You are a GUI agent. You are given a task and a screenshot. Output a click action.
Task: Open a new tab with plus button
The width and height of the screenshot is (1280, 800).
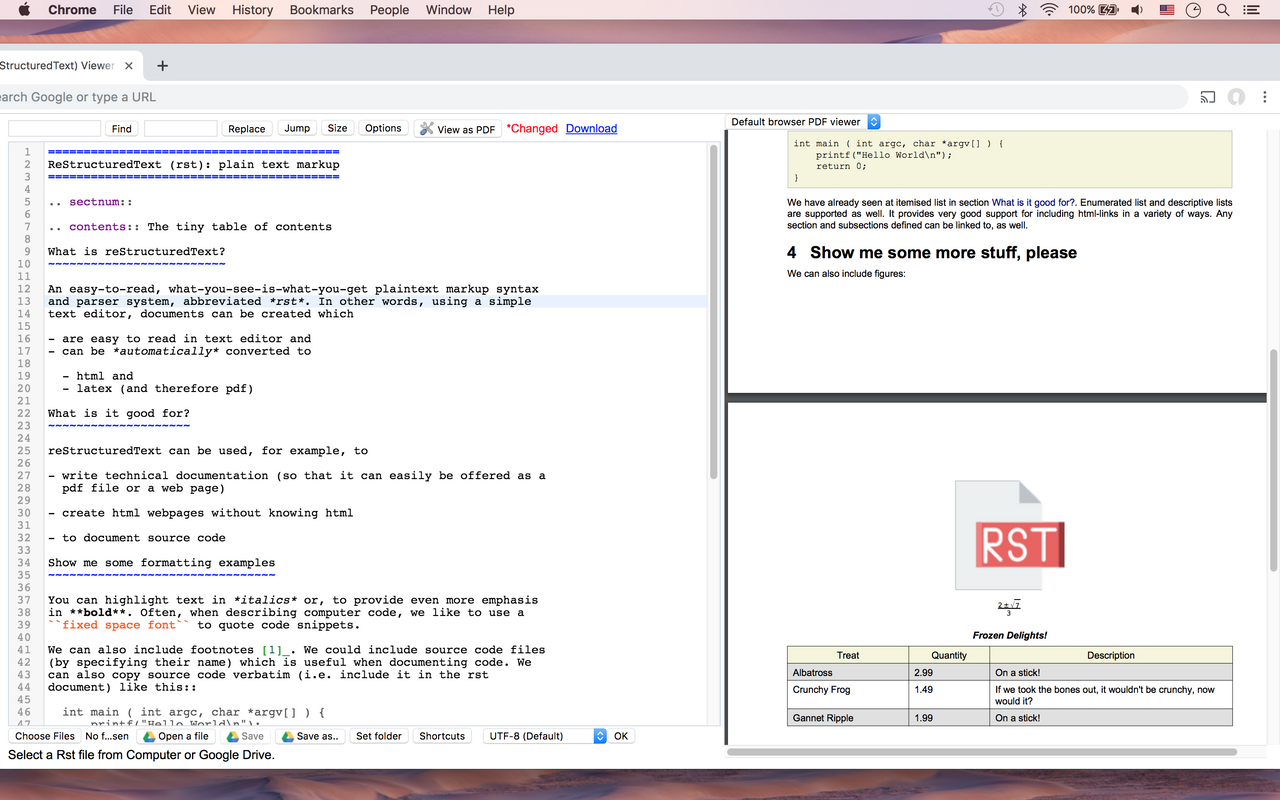(162, 66)
